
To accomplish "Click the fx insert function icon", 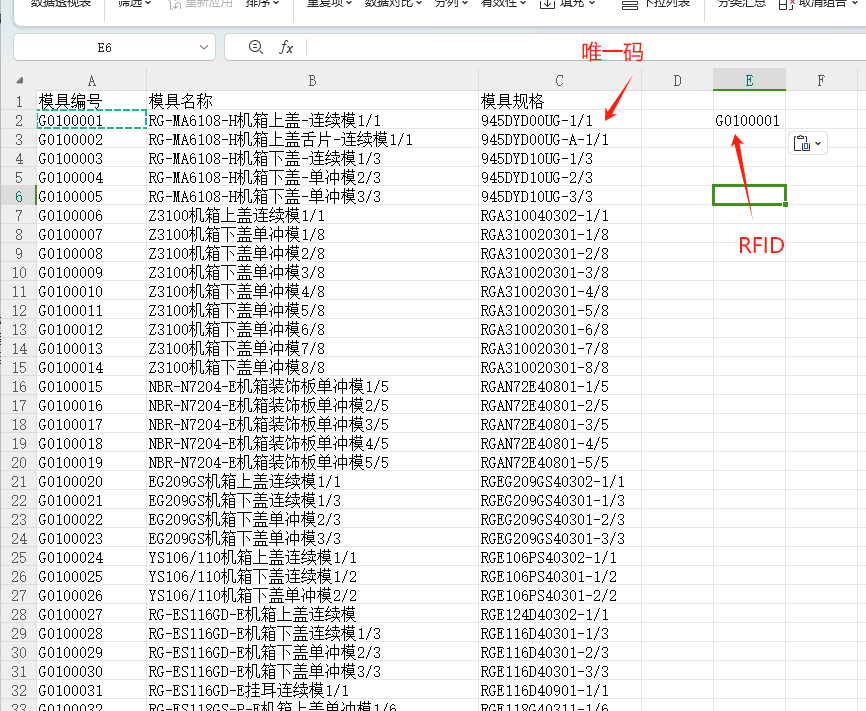I will point(286,47).
